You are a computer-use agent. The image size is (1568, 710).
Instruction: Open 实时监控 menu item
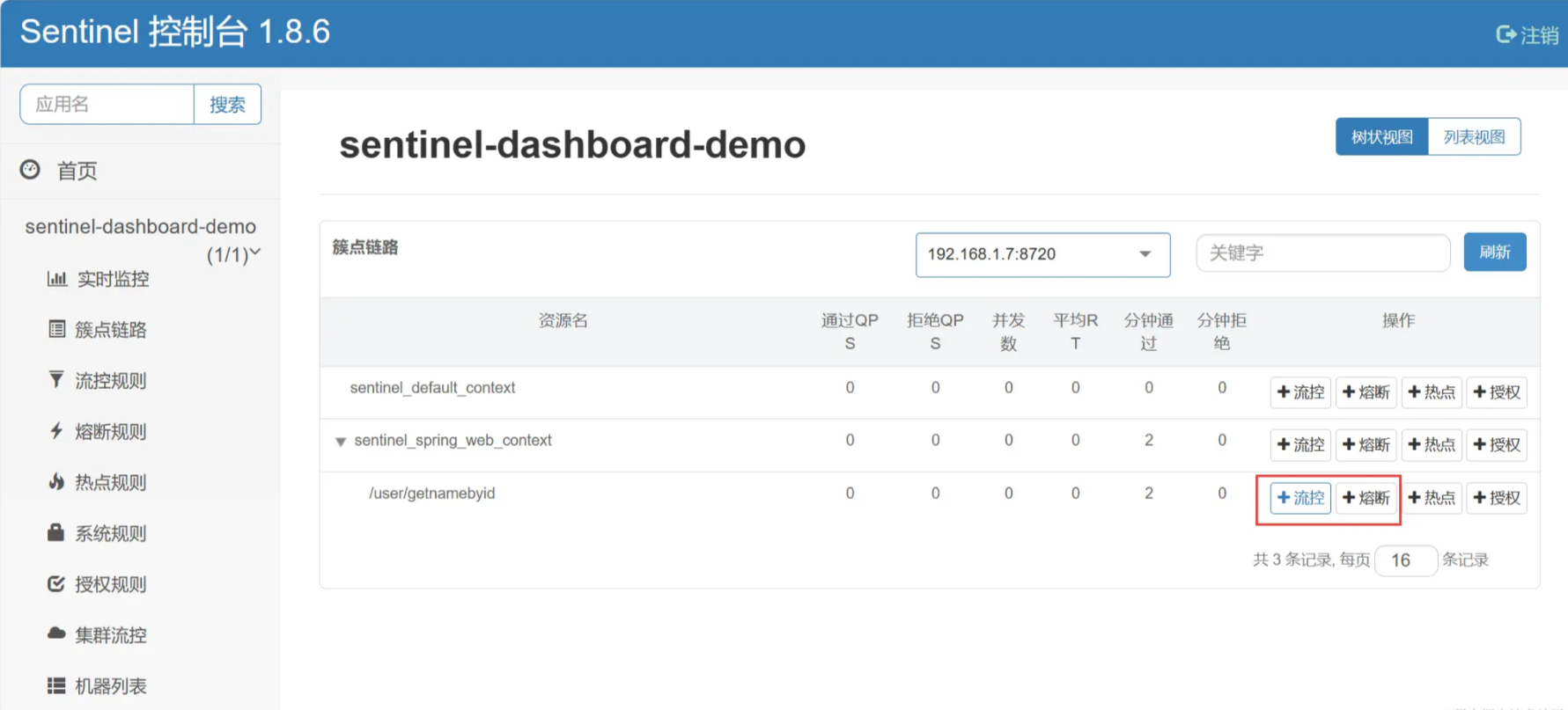pos(113,279)
